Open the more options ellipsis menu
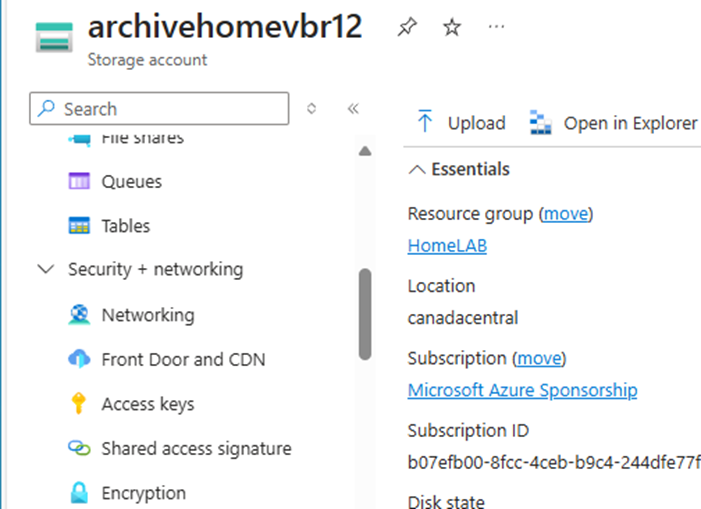Viewport: 701px width, 509px height. coord(496,27)
